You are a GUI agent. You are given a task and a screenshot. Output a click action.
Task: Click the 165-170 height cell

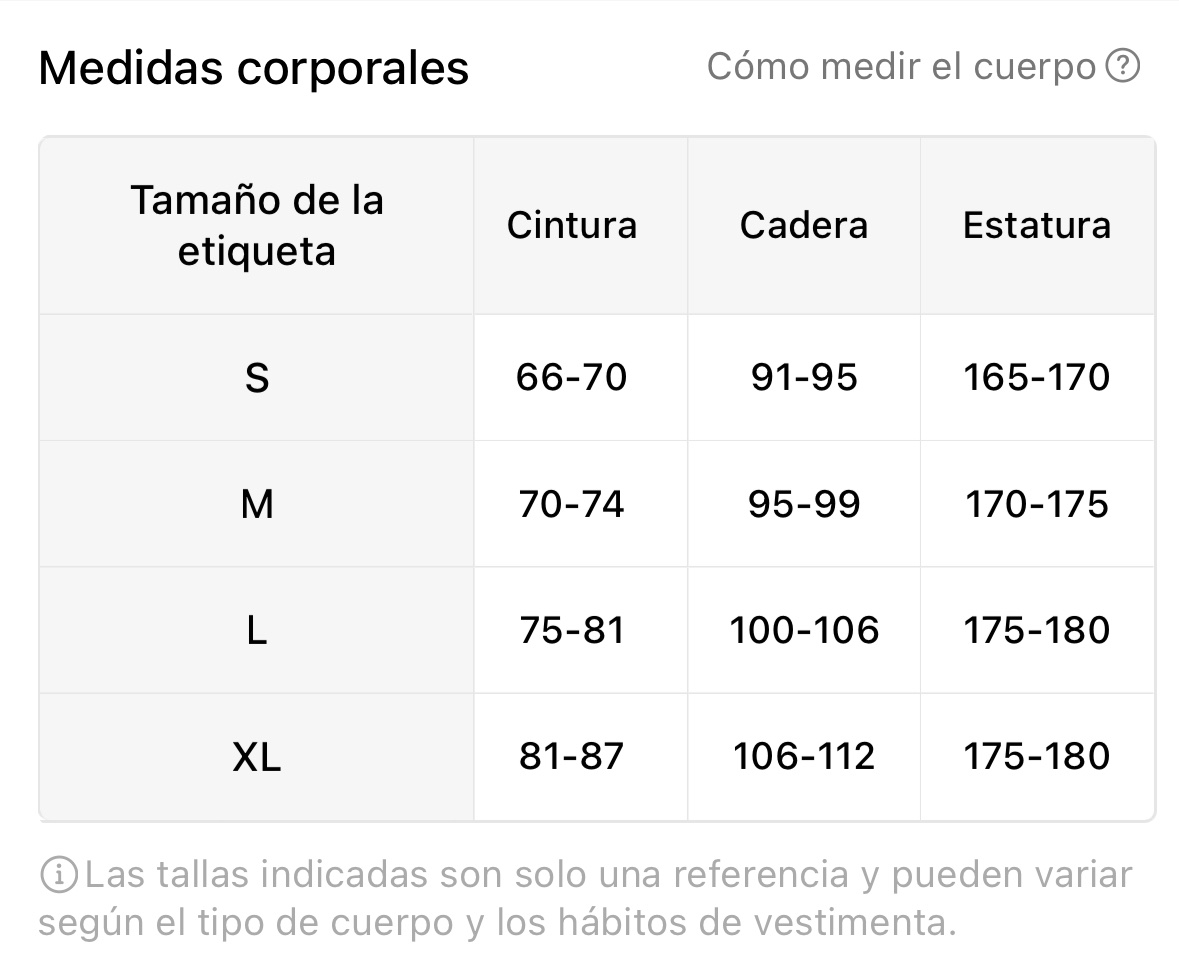(x=1037, y=377)
